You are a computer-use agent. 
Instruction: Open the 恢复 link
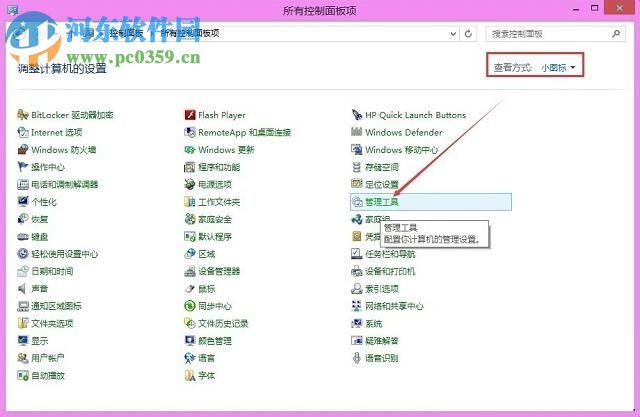click(x=40, y=219)
